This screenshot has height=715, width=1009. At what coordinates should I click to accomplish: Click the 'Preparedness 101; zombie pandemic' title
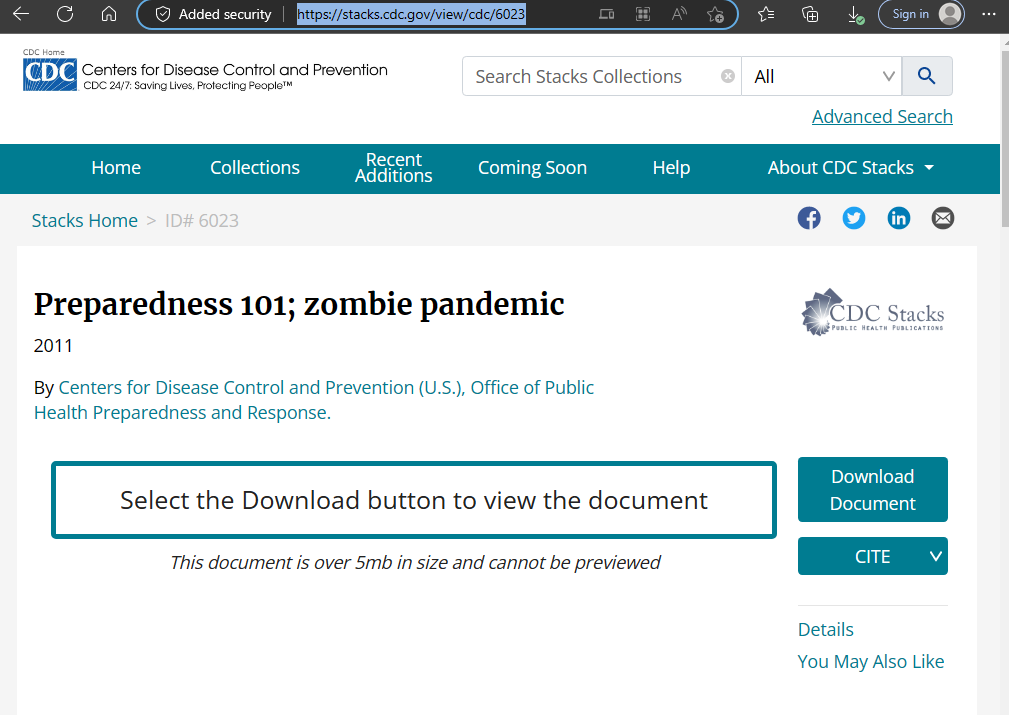click(x=299, y=304)
